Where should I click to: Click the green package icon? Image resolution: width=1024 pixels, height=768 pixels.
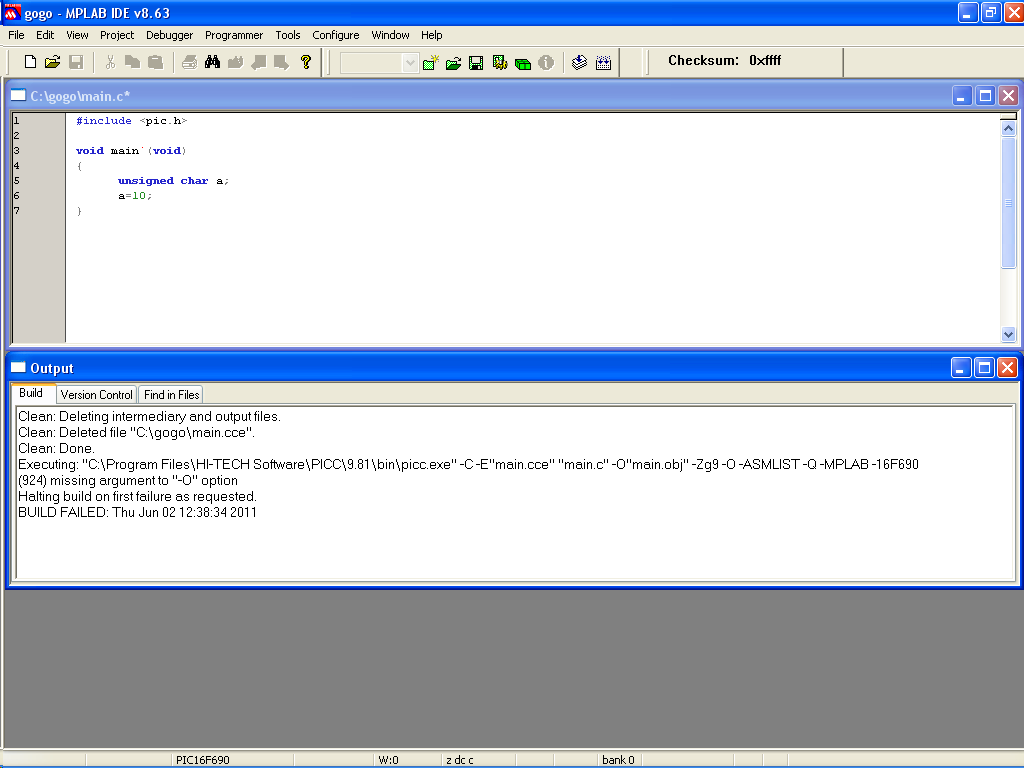click(x=522, y=63)
